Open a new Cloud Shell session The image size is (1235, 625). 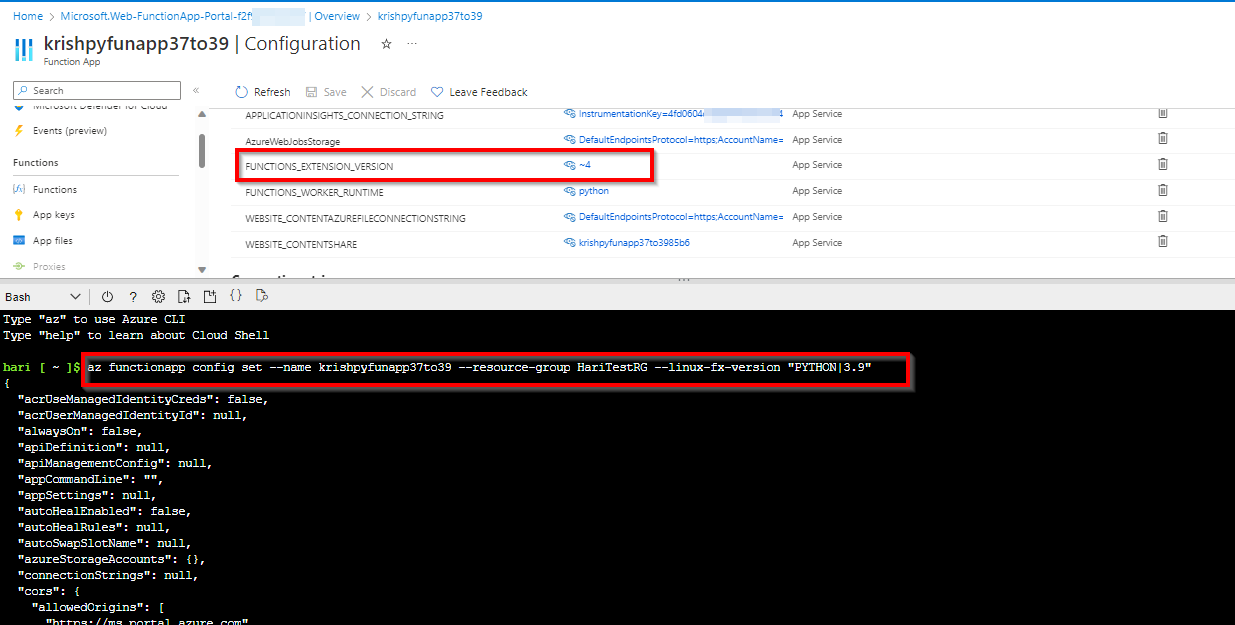pyautogui.click(x=210, y=297)
